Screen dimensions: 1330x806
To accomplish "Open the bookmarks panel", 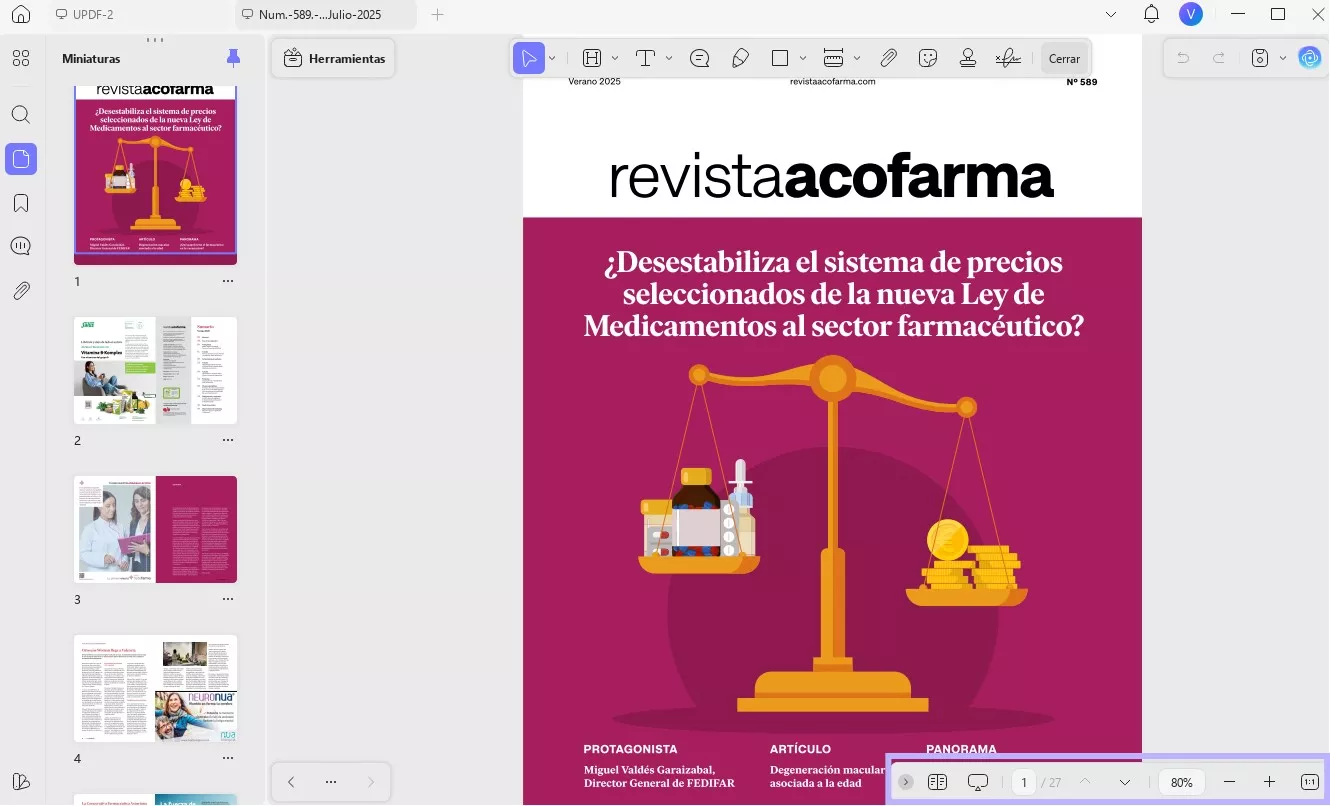I will click(21, 203).
